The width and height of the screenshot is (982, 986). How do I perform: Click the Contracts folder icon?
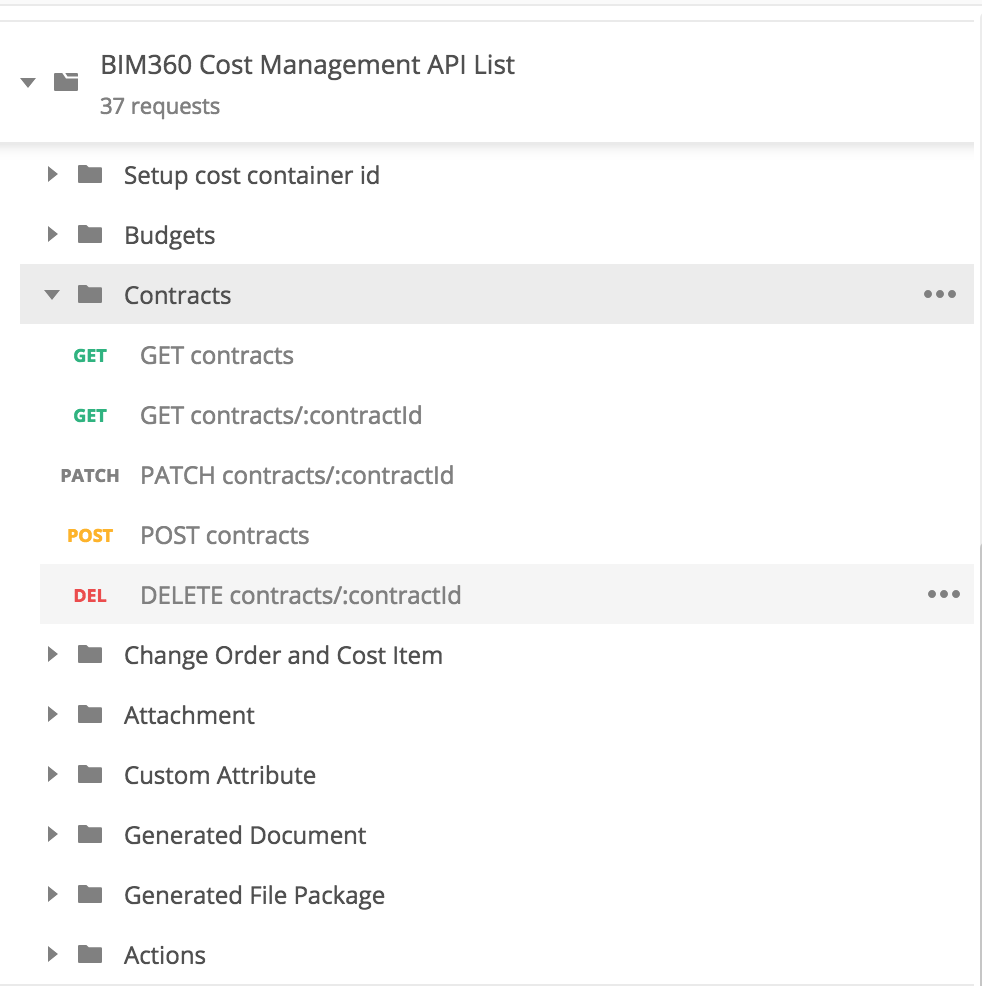point(90,294)
